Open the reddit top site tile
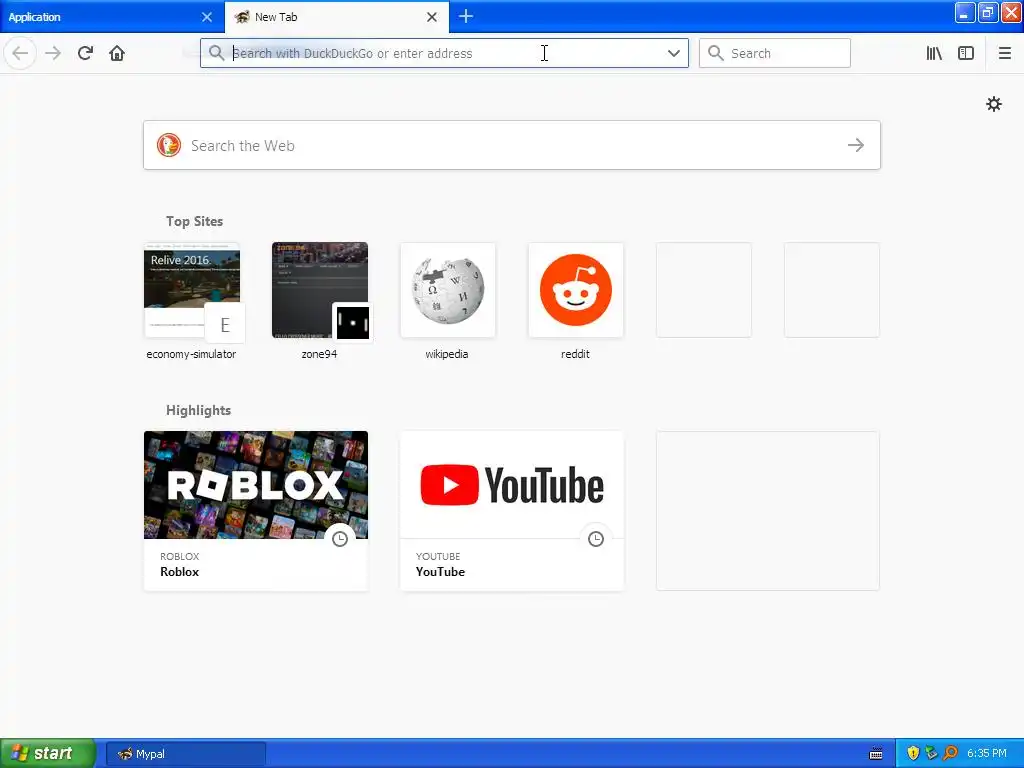This screenshot has width=1024, height=768. pyautogui.click(x=575, y=290)
